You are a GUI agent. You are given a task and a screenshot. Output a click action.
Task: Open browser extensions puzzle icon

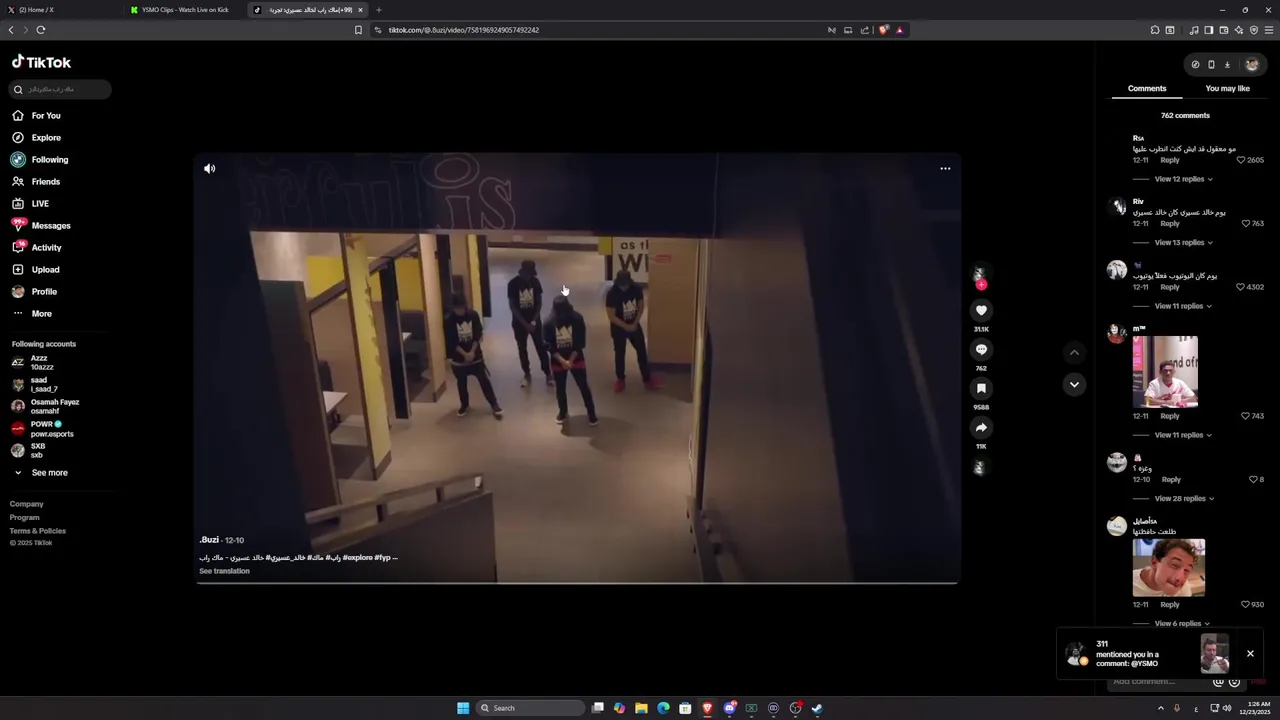pos(1155,30)
